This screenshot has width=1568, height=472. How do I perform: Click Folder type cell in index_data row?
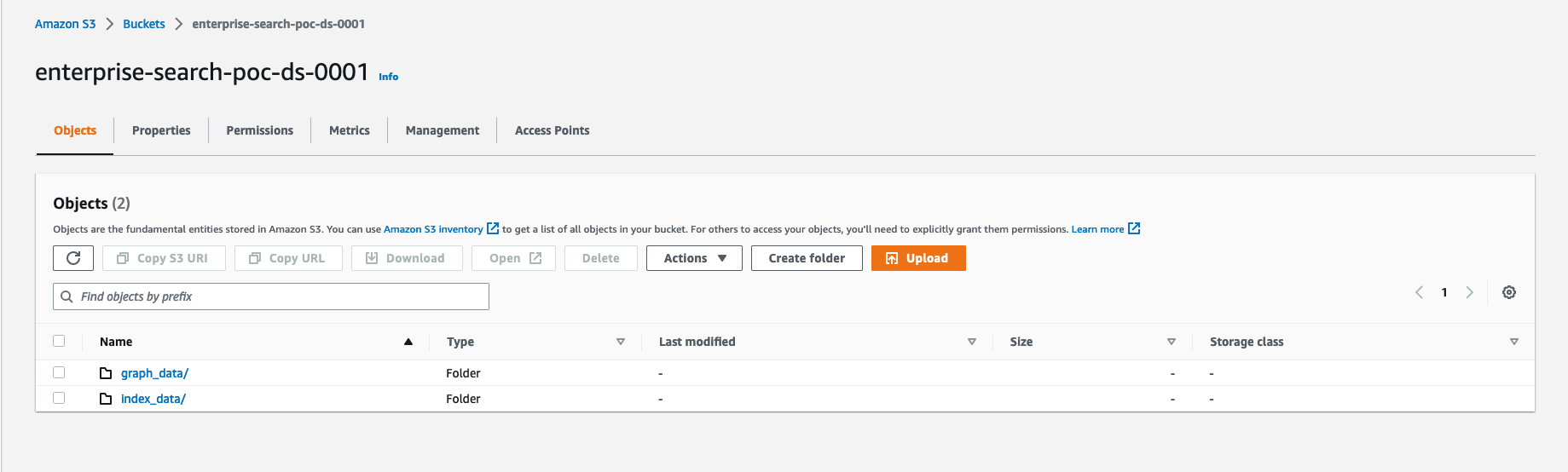point(463,399)
